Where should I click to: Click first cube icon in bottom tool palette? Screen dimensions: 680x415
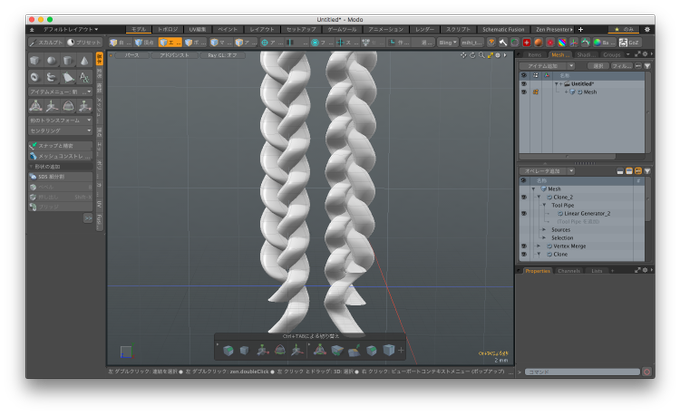pyautogui.click(x=228, y=350)
